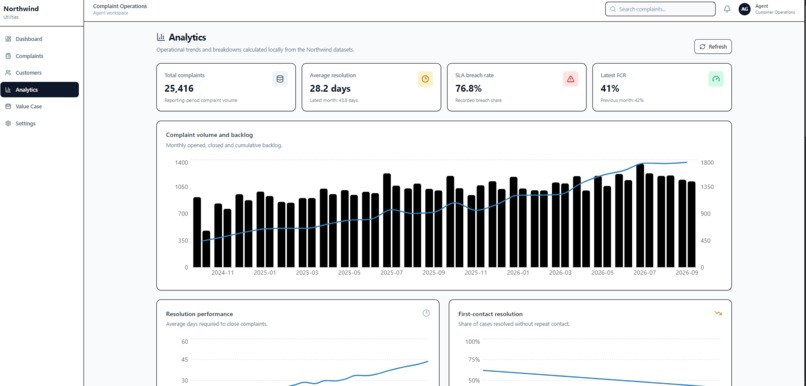This screenshot has height=386, width=806.
Task: Click the 2025-07 axis label
Action: click(x=391, y=273)
